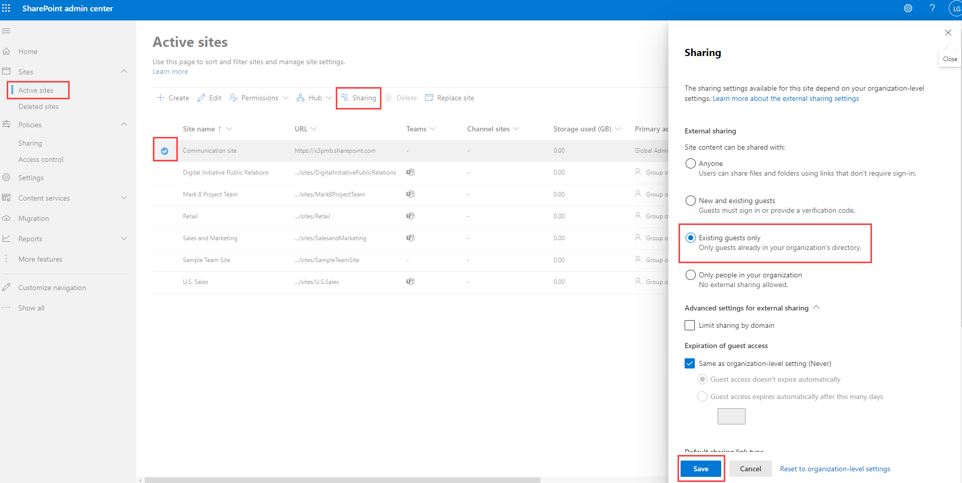The height and width of the screenshot is (483, 962).
Task: Click the Sites icon in sidebar
Action: [6, 72]
